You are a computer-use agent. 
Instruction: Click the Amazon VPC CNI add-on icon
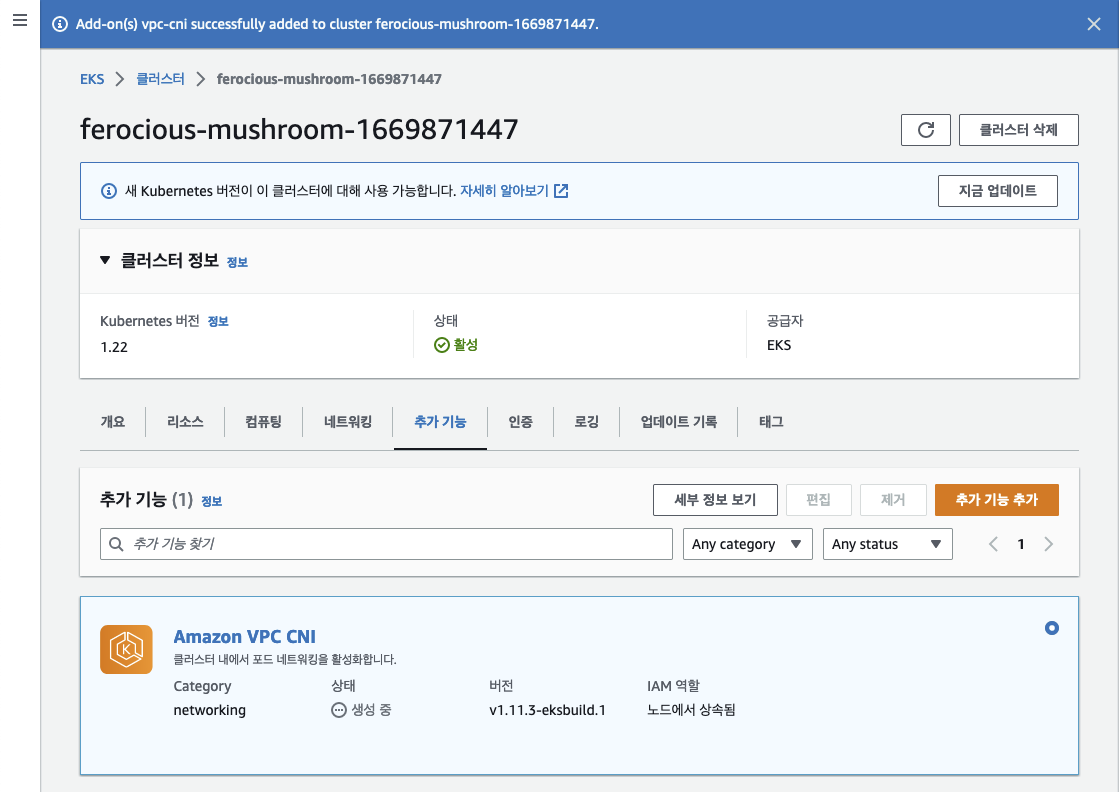tap(126, 649)
